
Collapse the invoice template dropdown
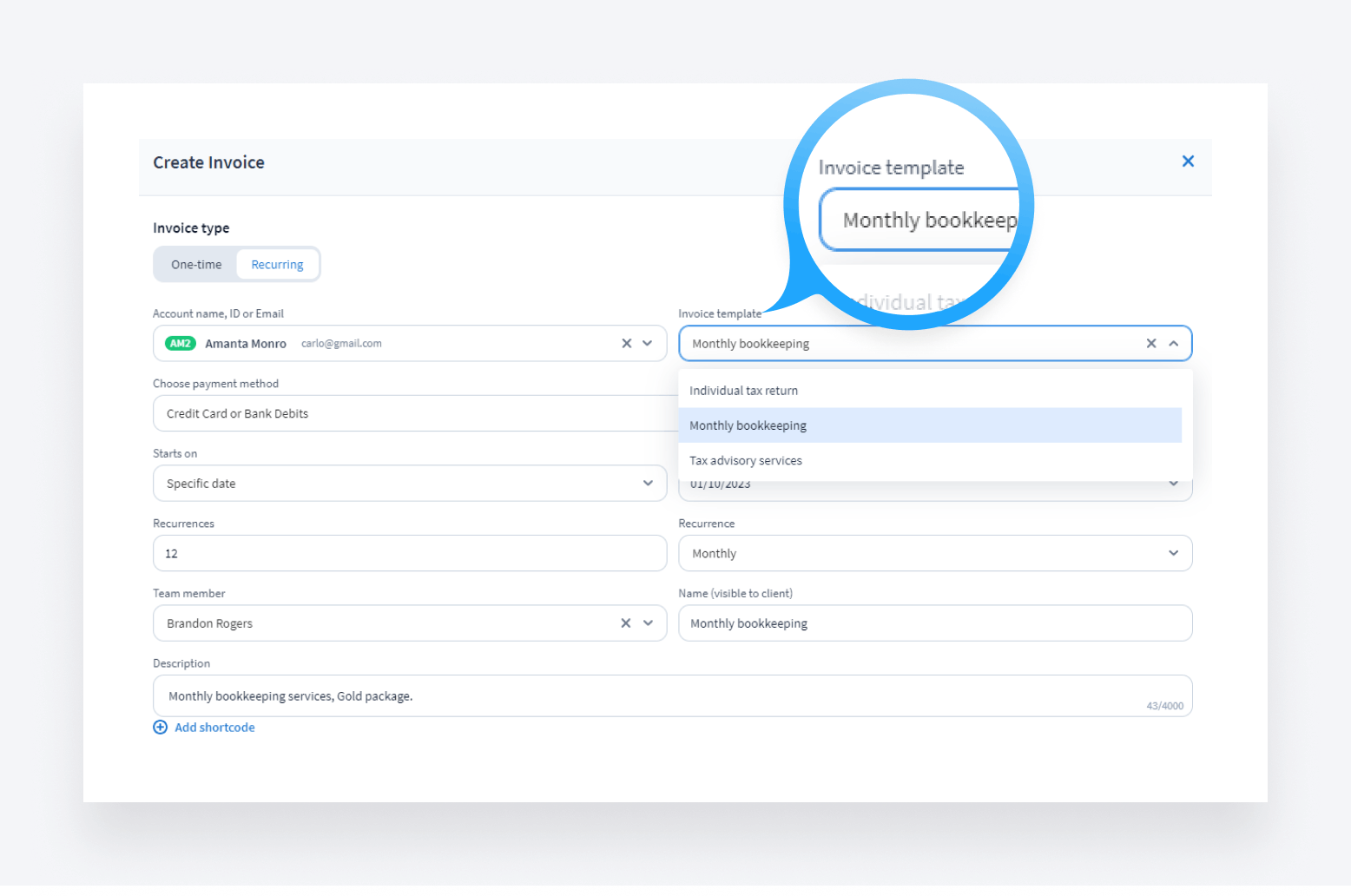point(1173,344)
